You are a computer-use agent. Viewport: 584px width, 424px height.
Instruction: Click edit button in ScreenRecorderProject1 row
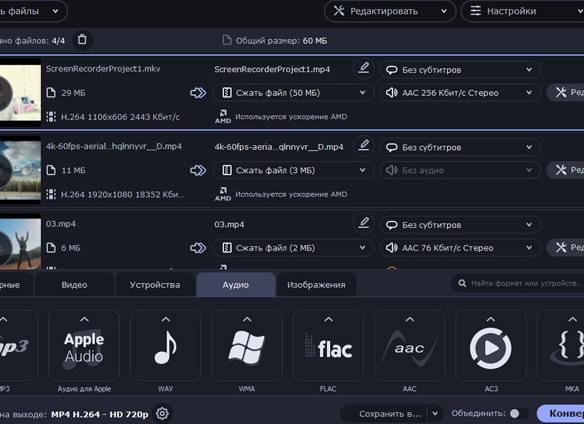(x=565, y=92)
